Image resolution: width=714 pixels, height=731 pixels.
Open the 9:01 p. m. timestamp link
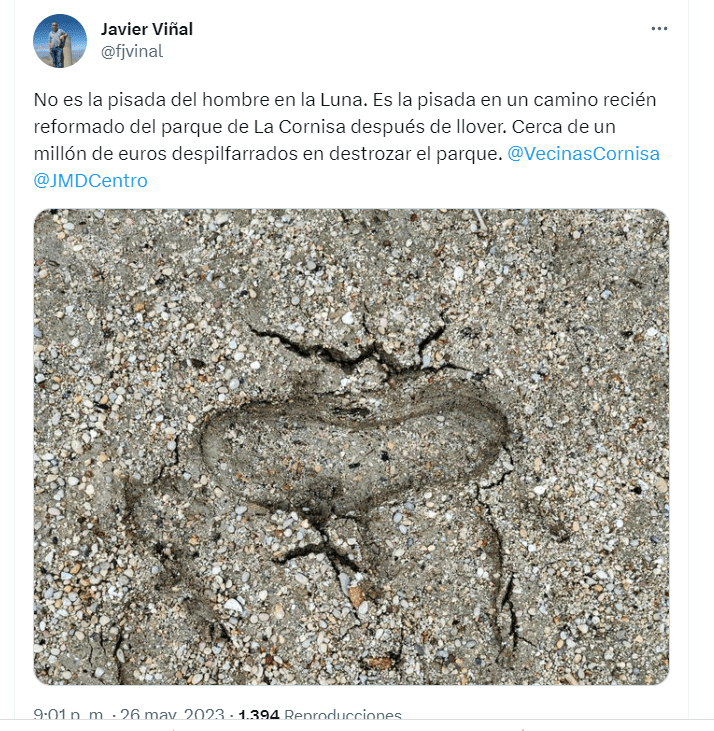(x=69, y=715)
